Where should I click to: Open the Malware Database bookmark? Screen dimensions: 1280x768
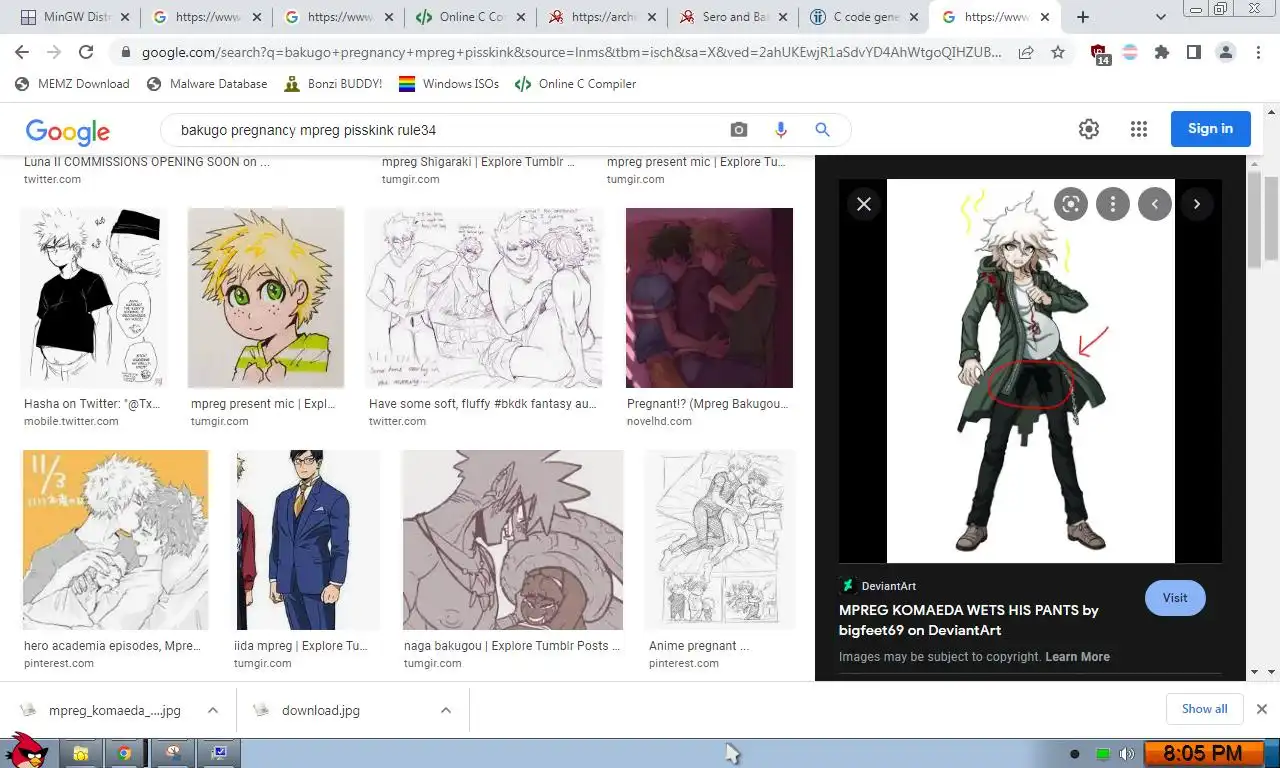point(207,84)
